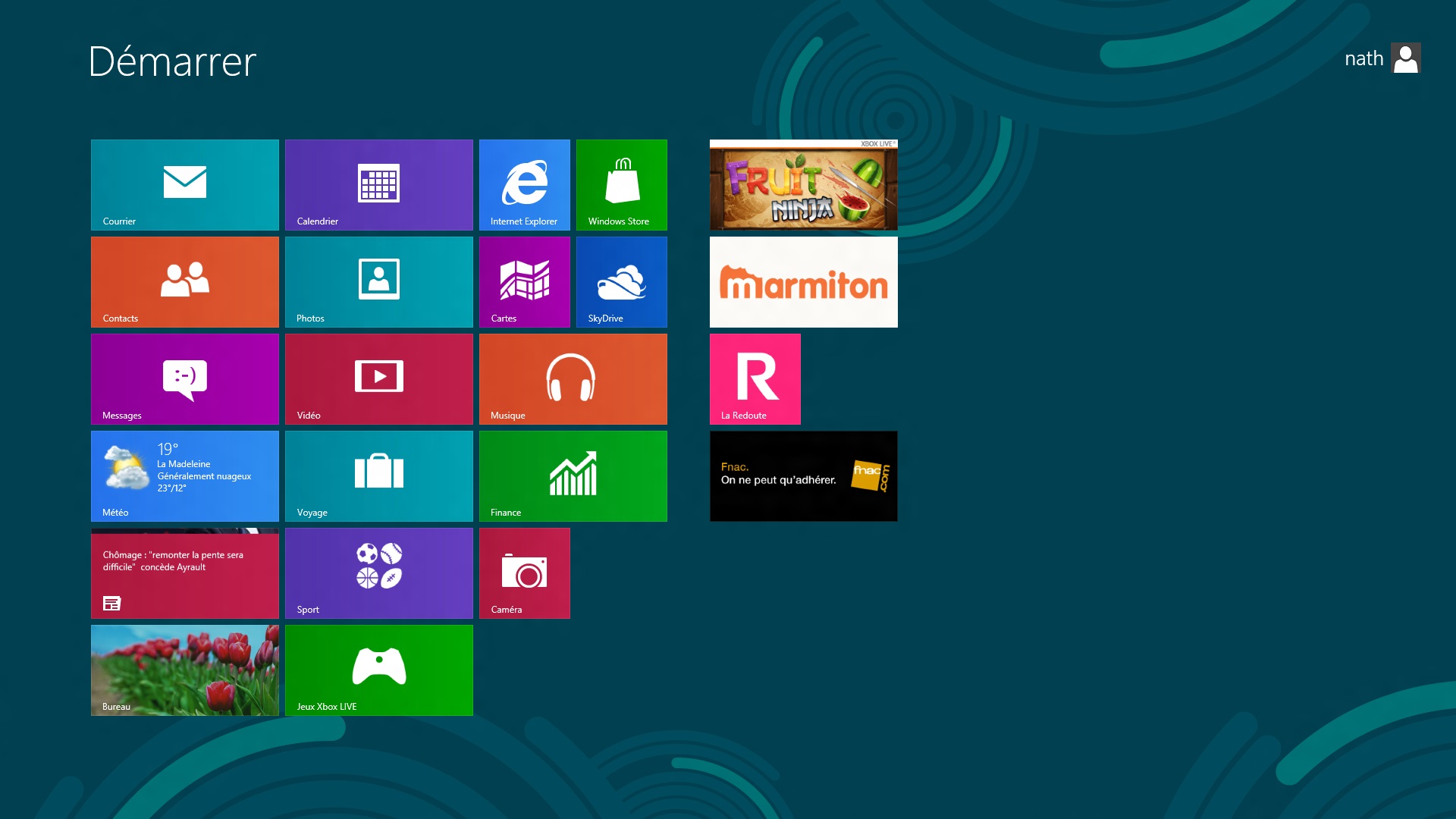Image resolution: width=1456 pixels, height=819 pixels.
Task: Open the La Redoute tile
Action: pos(755,379)
